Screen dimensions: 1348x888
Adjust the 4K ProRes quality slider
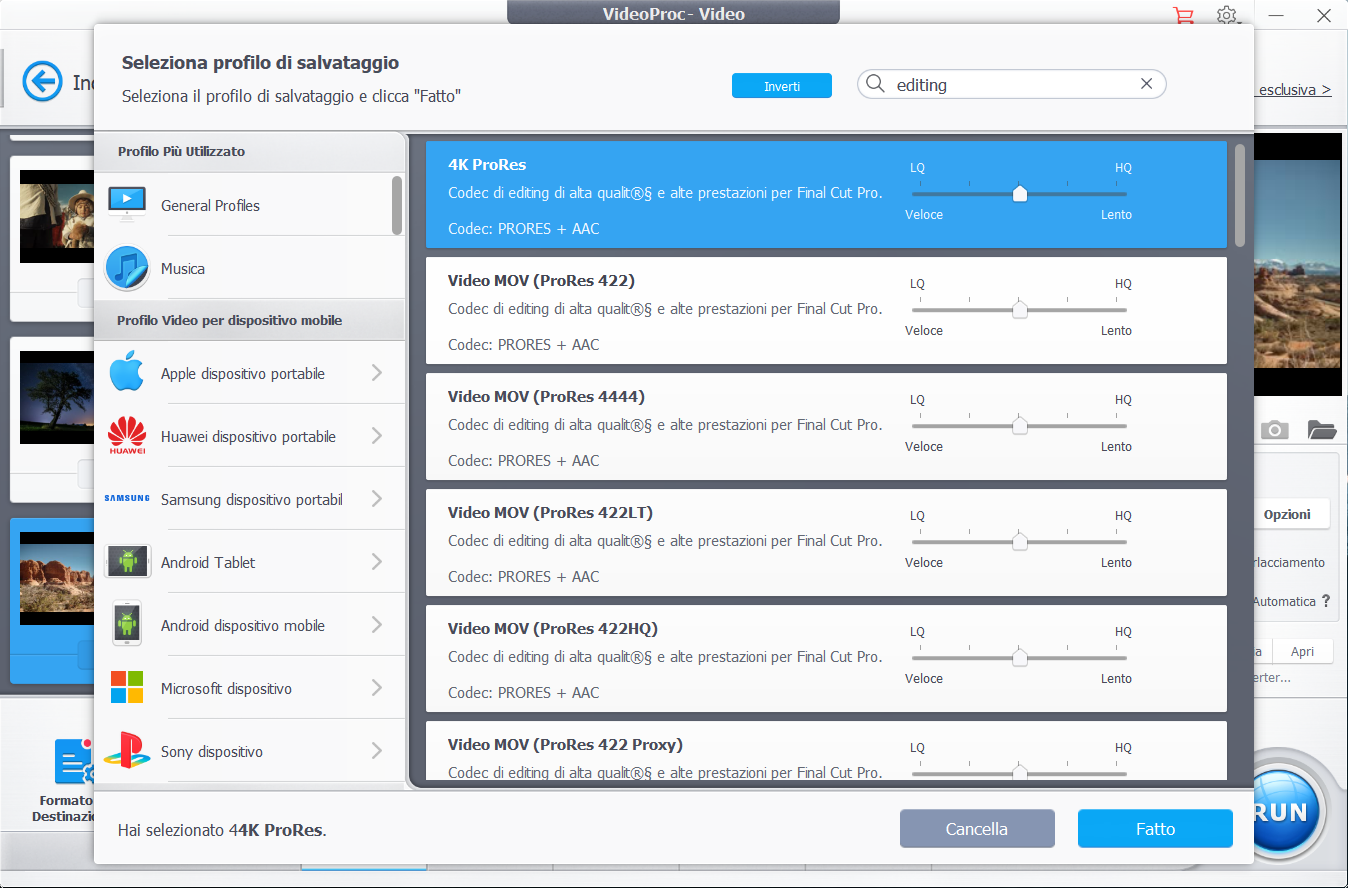point(1019,194)
